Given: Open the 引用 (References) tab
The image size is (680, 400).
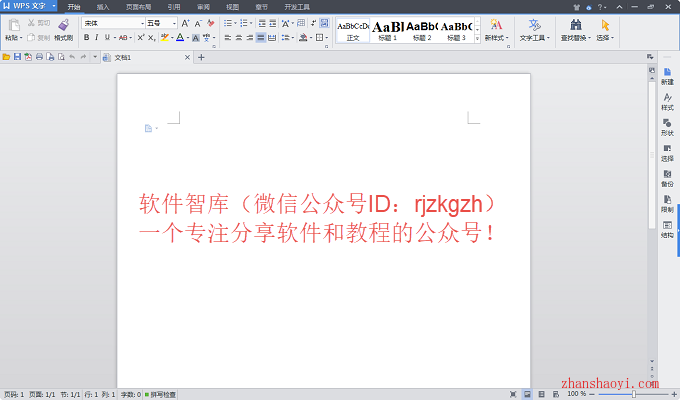Looking at the screenshot, I should [174, 7].
